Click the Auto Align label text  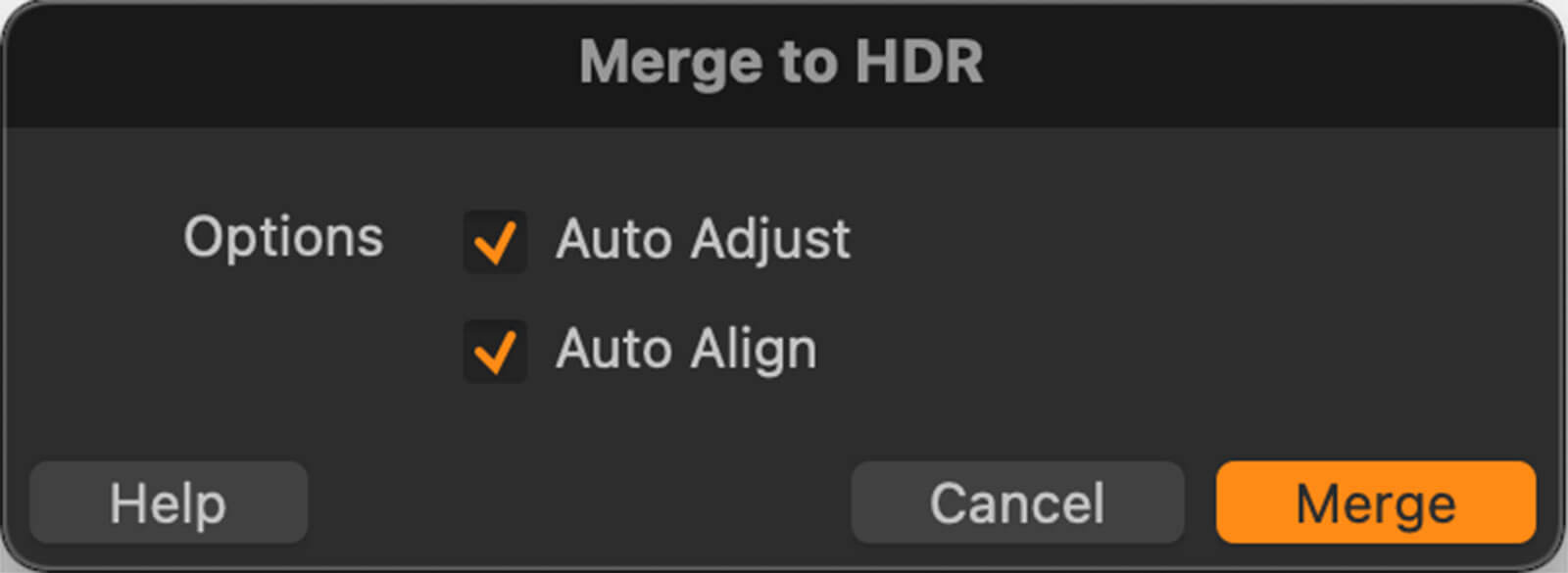tap(686, 349)
